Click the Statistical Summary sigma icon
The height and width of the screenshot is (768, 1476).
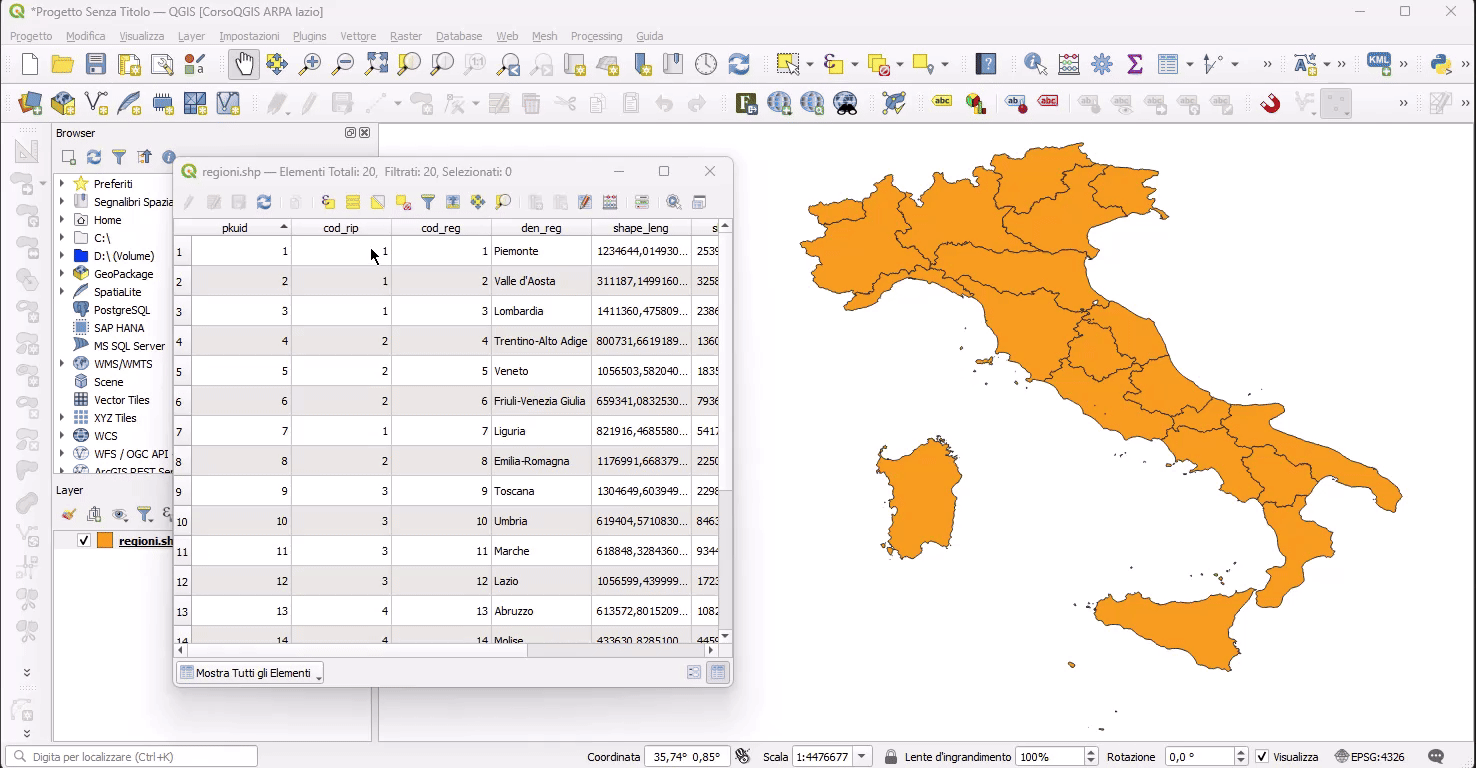(1135, 65)
